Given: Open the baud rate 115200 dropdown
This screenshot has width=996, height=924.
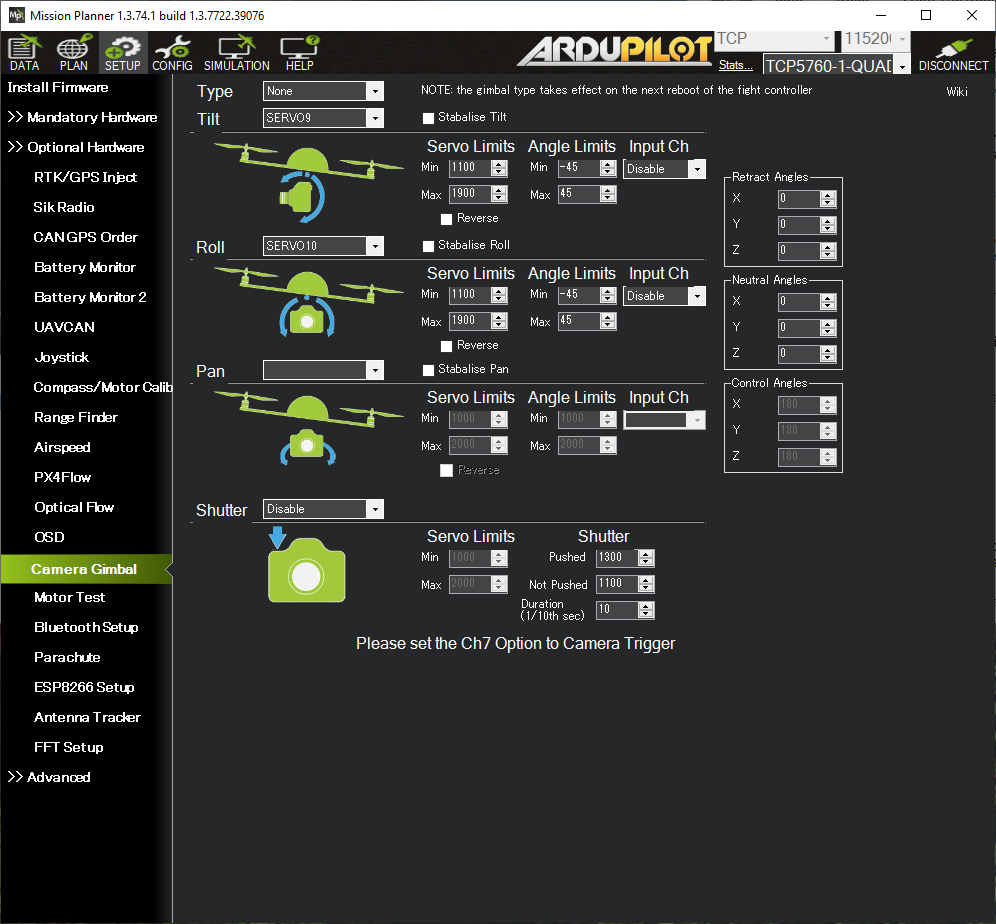Looking at the screenshot, I should [876, 39].
